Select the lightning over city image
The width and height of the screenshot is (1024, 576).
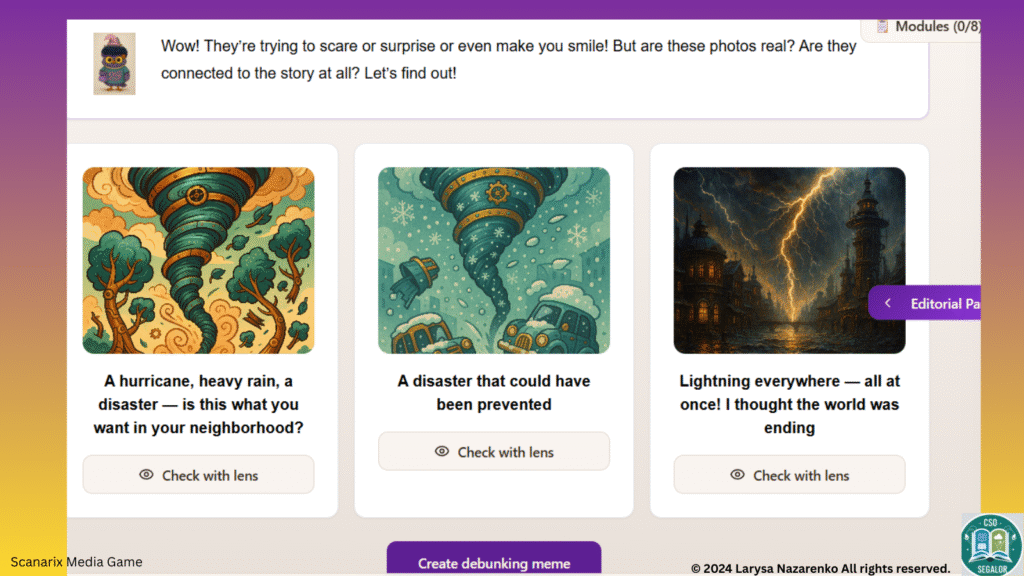pyautogui.click(x=789, y=260)
